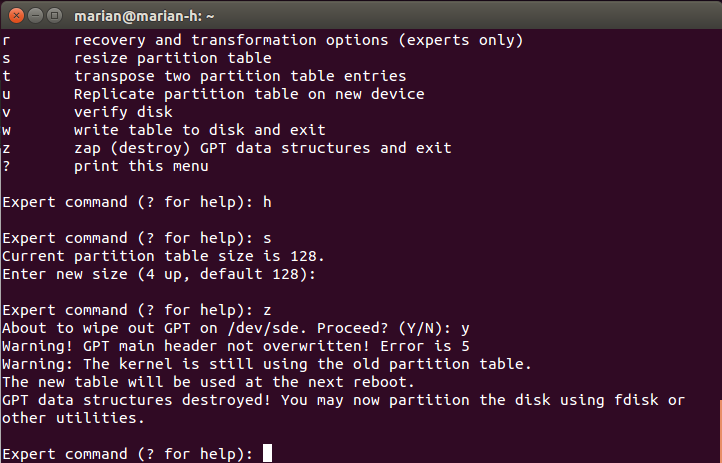Click the 'write table to disk and exit' line
The height and width of the screenshot is (463, 722).
[164, 130]
